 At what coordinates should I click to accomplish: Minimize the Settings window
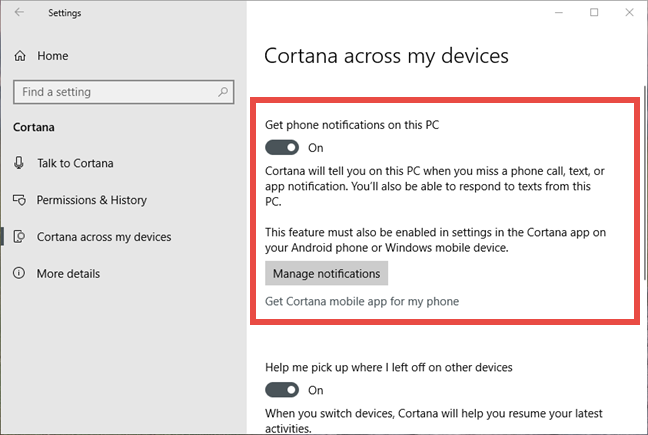coord(559,12)
